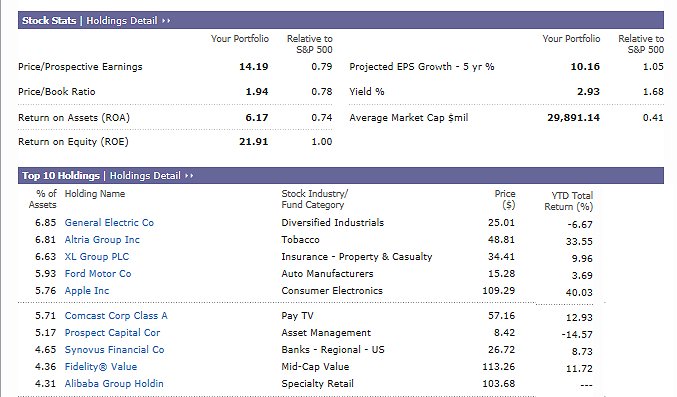
Task: Click double-arrow icon beside Top 10 Holdings Detail
Action: tap(190, 176)
